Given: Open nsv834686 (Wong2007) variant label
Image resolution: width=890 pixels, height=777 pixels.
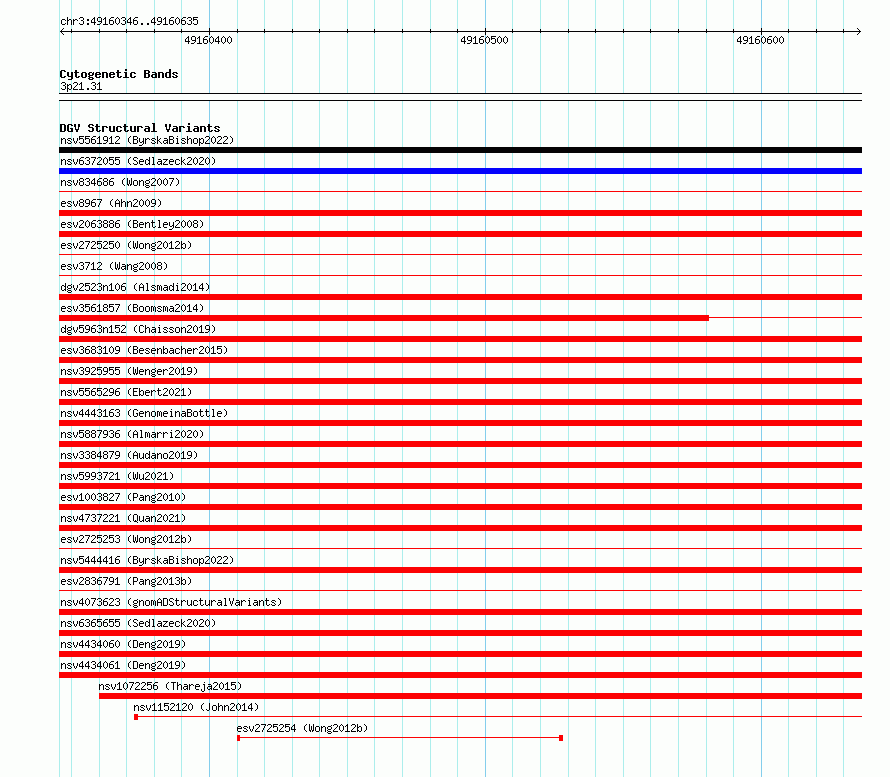Looking at the screenshot, I should (120, 182).
